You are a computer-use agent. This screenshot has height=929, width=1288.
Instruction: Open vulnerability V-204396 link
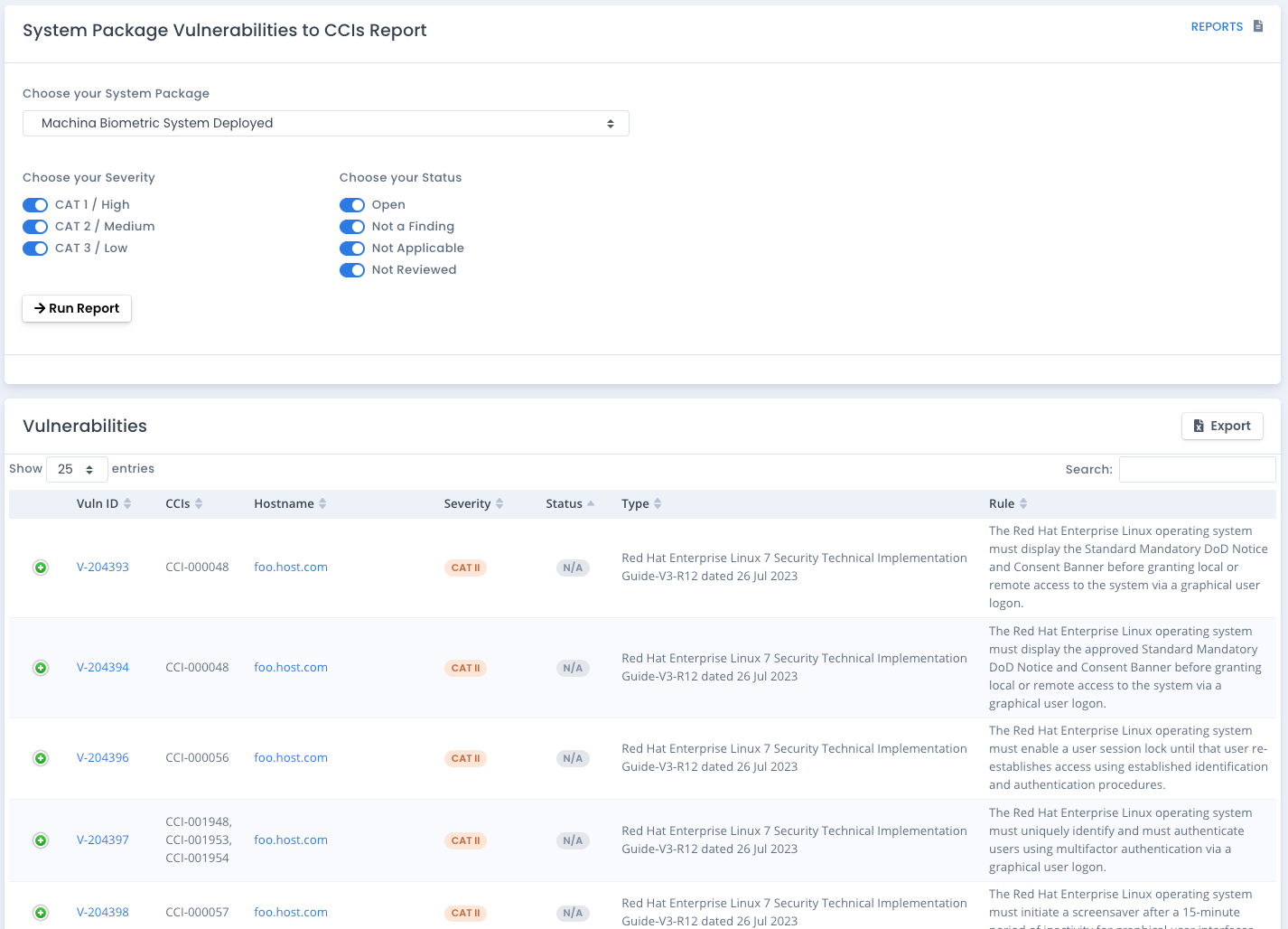(x=103, y=758)
